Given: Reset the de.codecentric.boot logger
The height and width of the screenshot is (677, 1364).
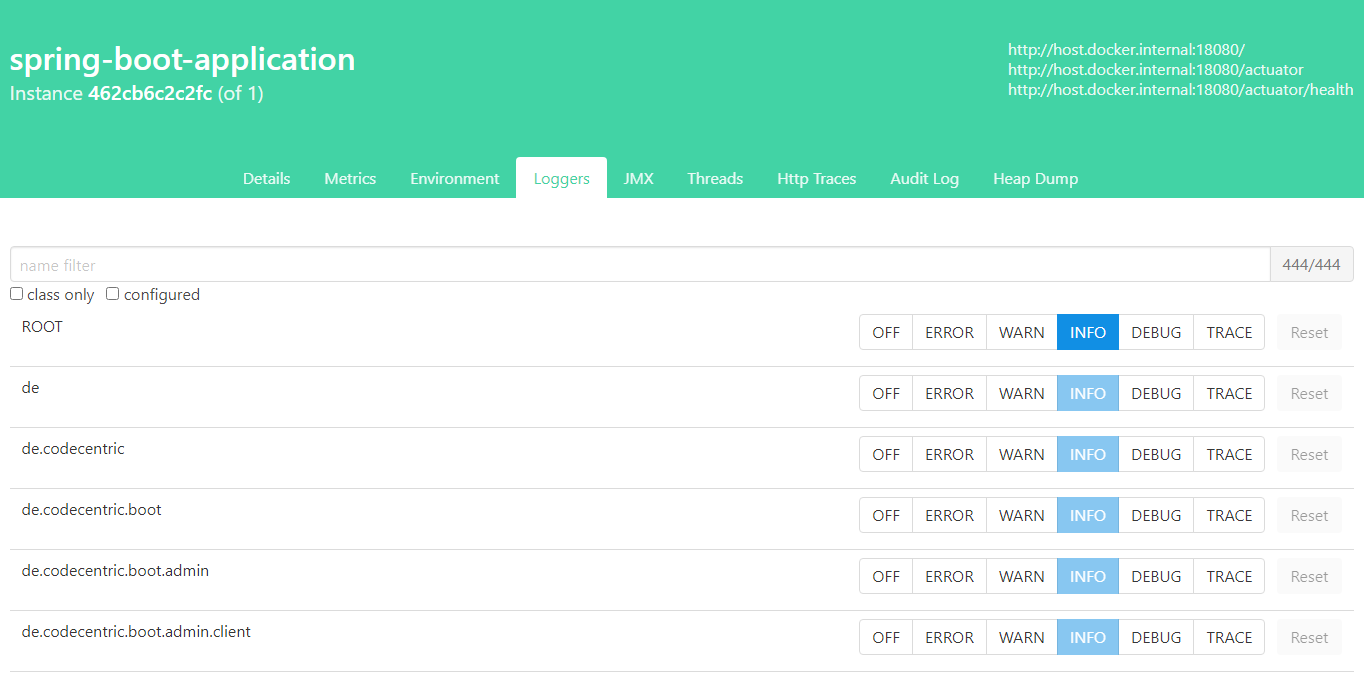Looking at the screenshot, I should pyautogui.click(x=1309, y=515).
